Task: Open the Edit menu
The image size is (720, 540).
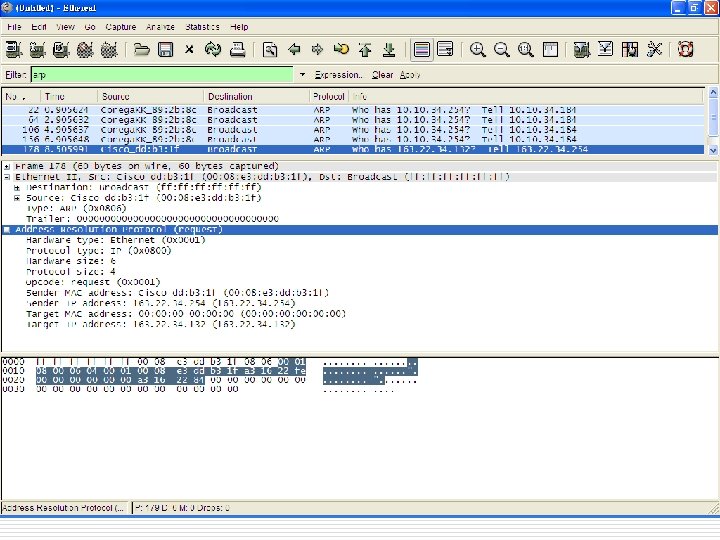Action: pyautogui.click(x=39, y=27)
